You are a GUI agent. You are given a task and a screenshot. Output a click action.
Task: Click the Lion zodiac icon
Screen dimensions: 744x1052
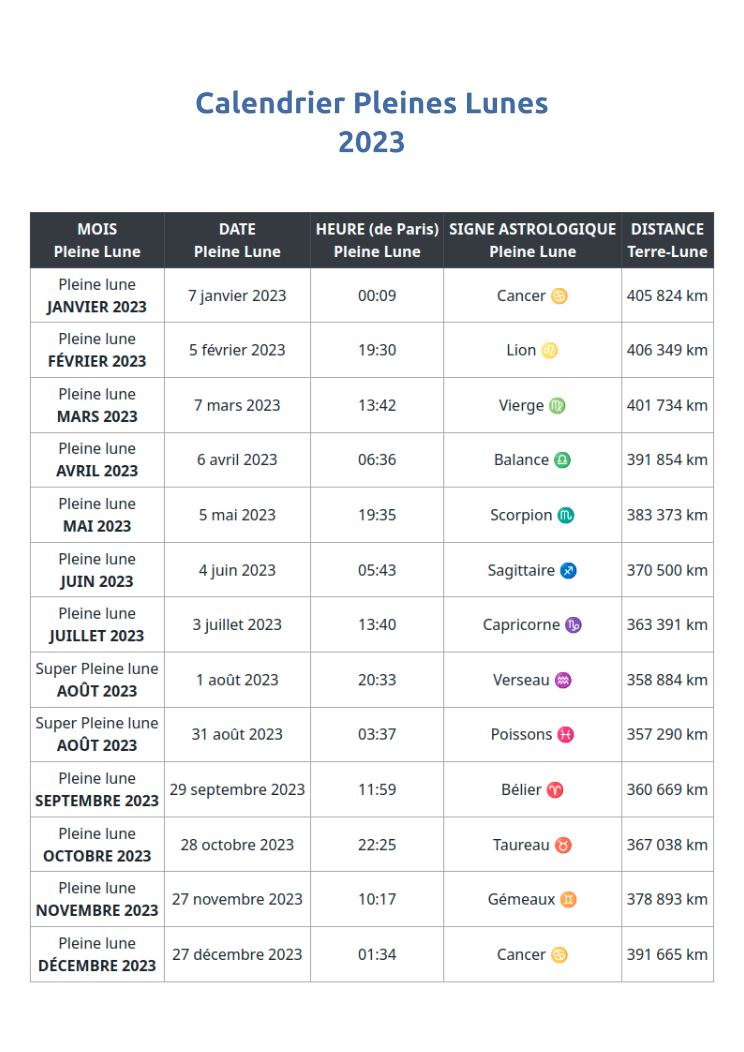[x=549, y=350]
